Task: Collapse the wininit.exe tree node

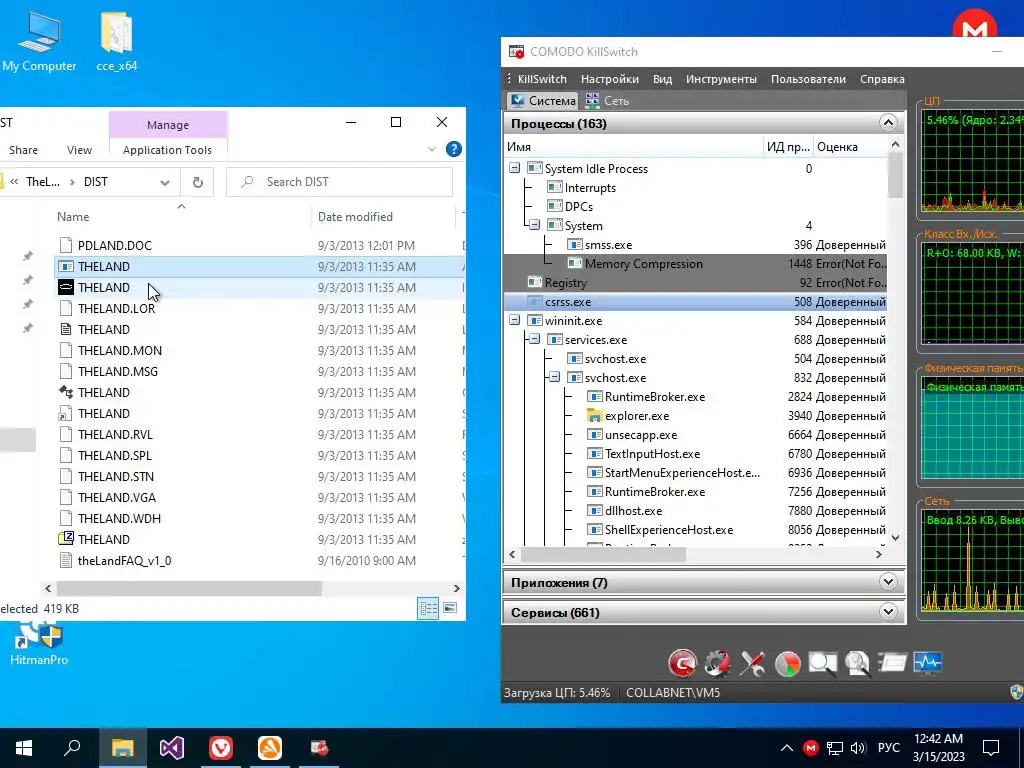Action: coord(515,320)
